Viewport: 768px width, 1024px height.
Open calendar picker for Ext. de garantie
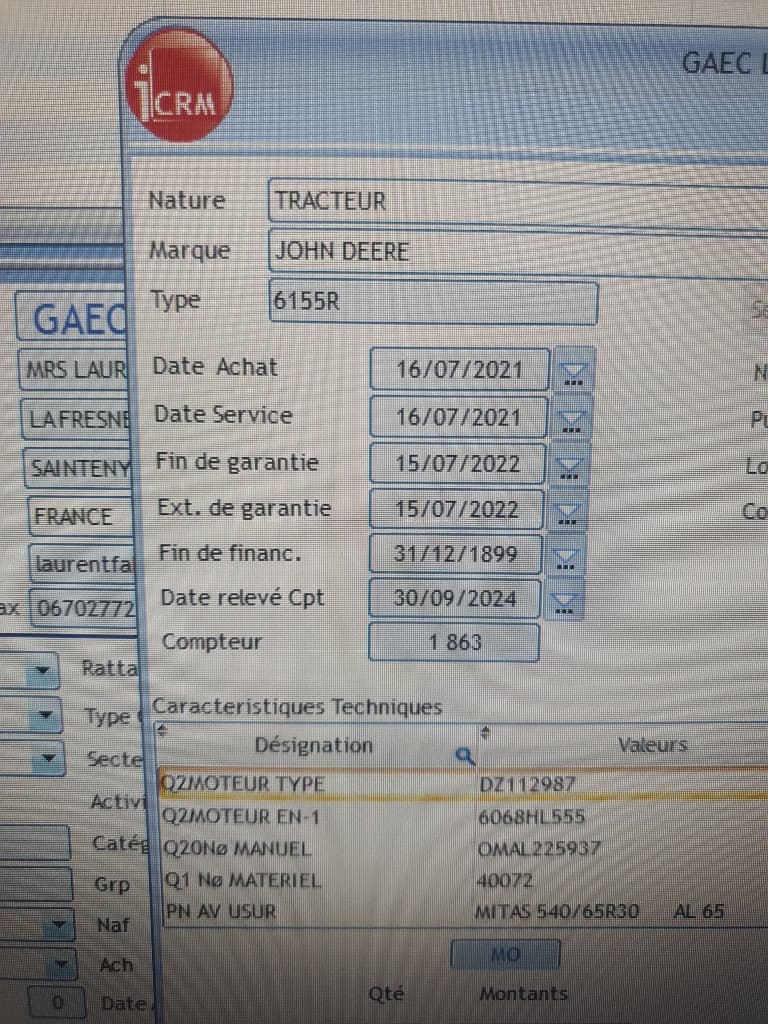click(x=568, y=512)
